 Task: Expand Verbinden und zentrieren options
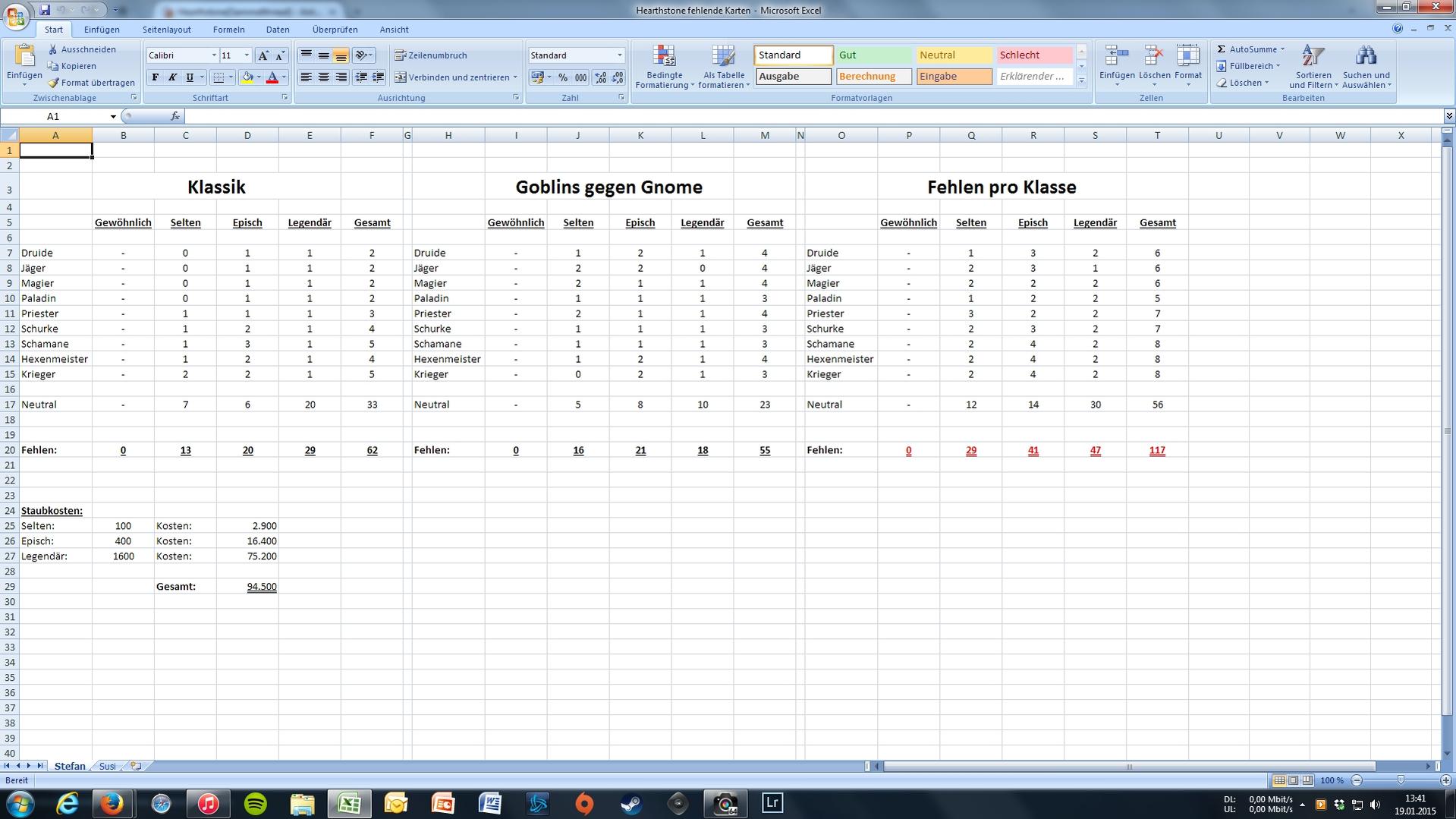pyautogui.click(x=515, y=77)
